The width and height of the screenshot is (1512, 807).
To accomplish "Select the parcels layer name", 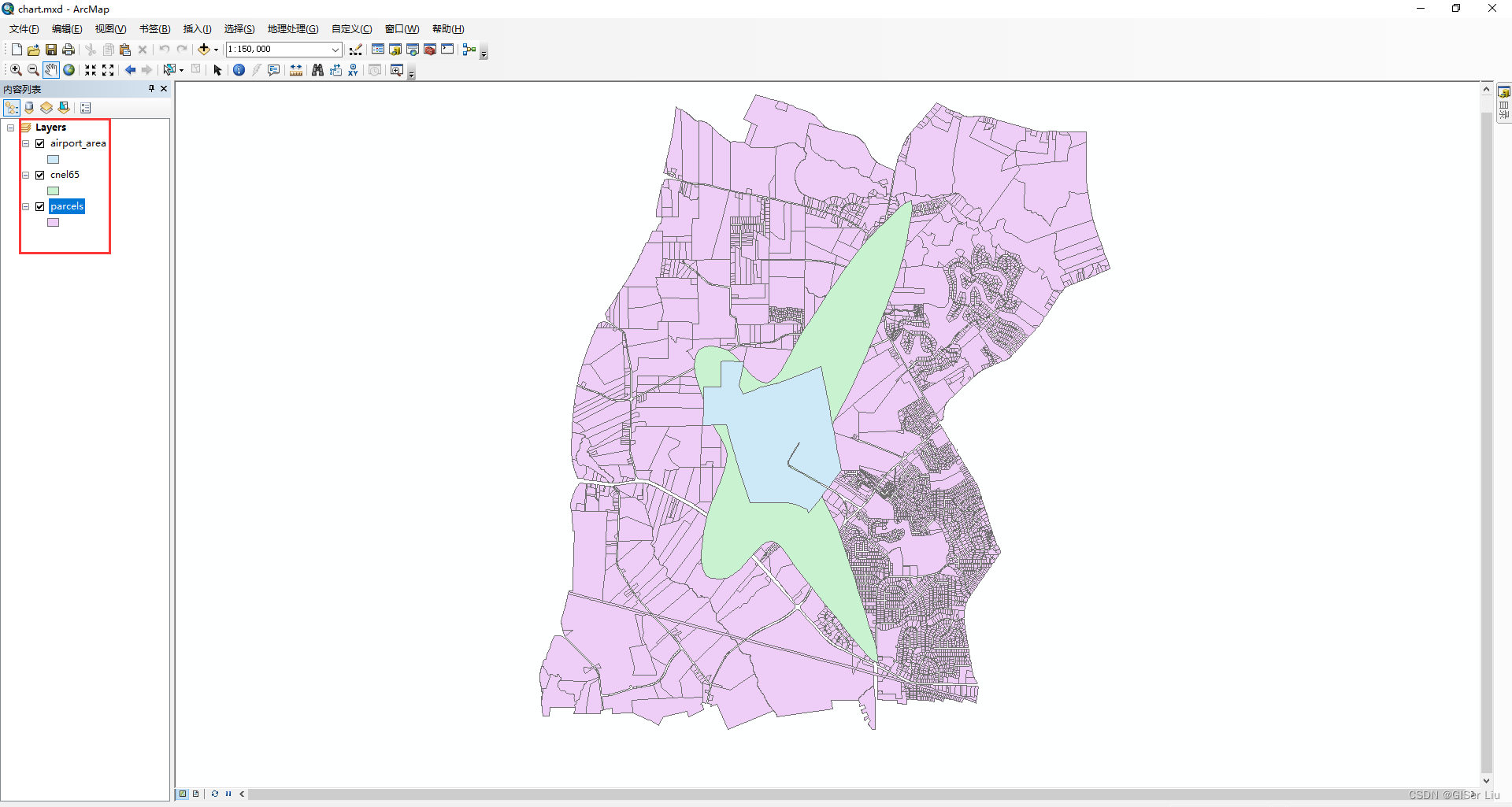I will point(67,206).
